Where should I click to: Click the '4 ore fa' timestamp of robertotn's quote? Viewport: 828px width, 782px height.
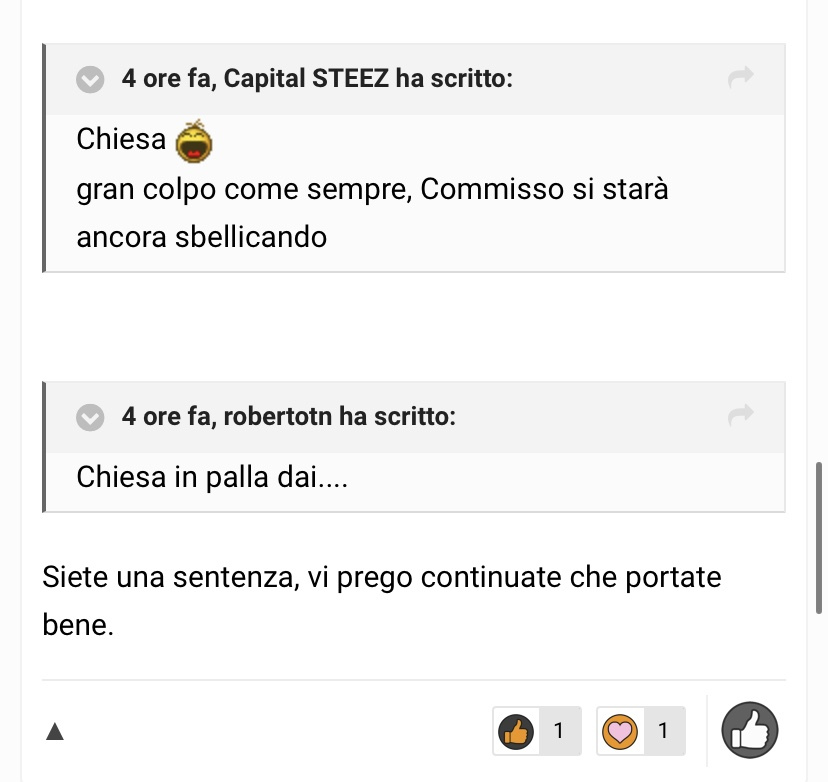pos(167,416)
